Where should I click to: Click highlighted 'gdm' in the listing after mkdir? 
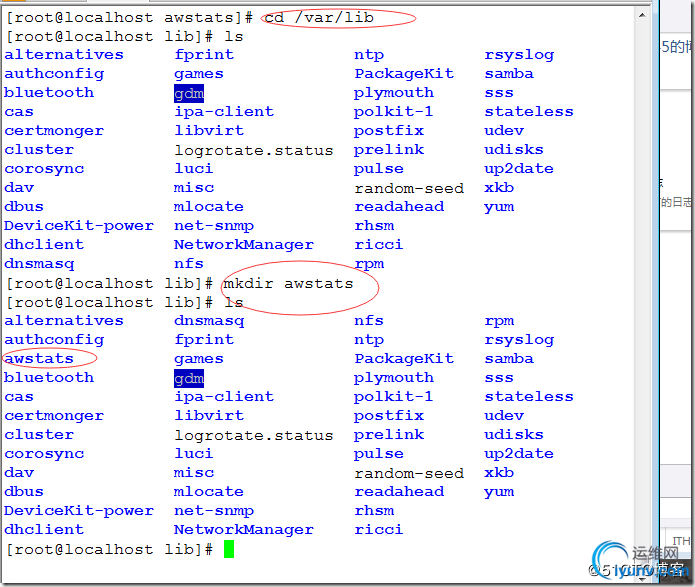click(189, 378)
